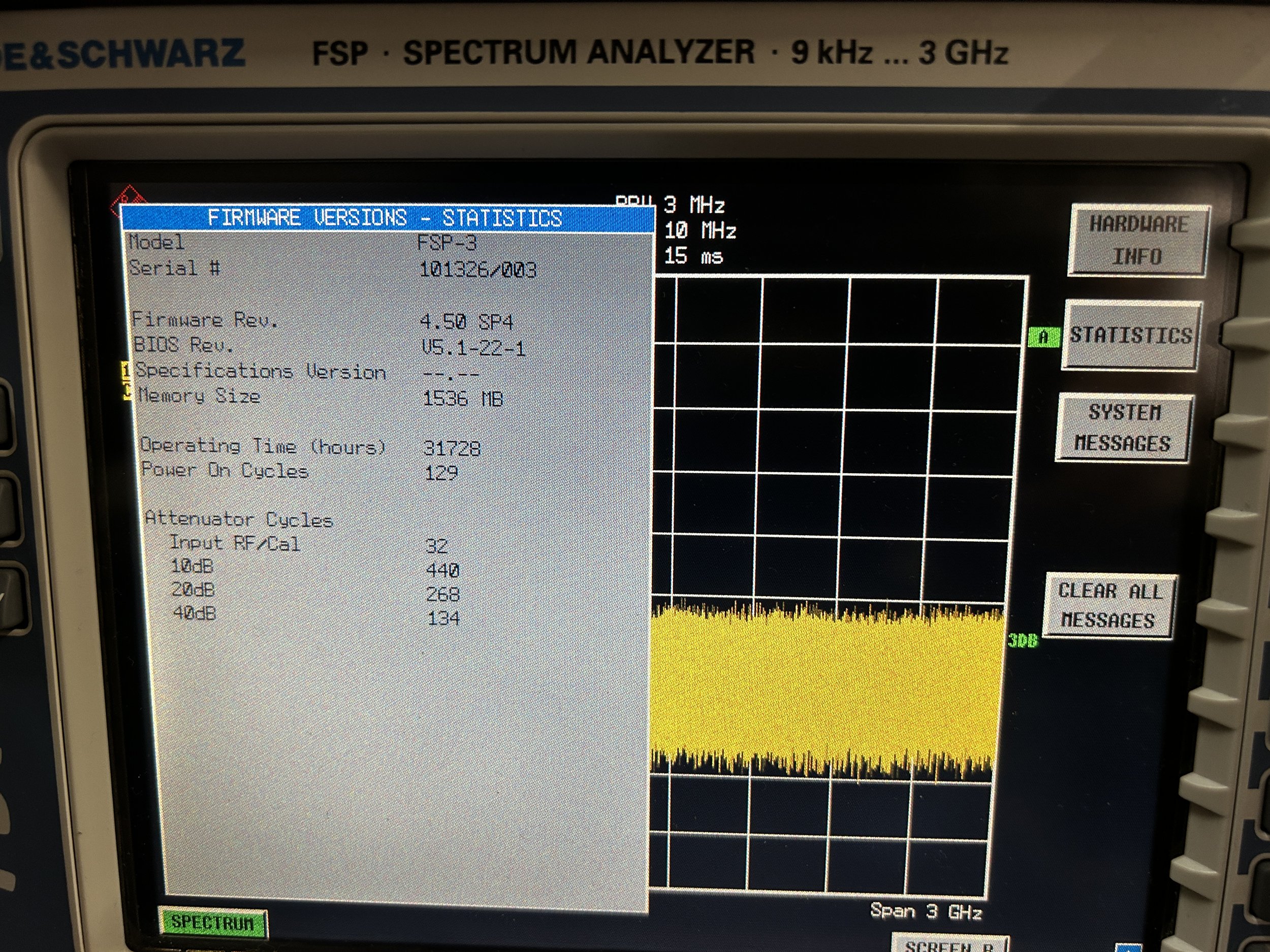Viewport: 1270px width, 952px height.
Task: Click BIOS revision V5.1-22-1
Action: 473,348
